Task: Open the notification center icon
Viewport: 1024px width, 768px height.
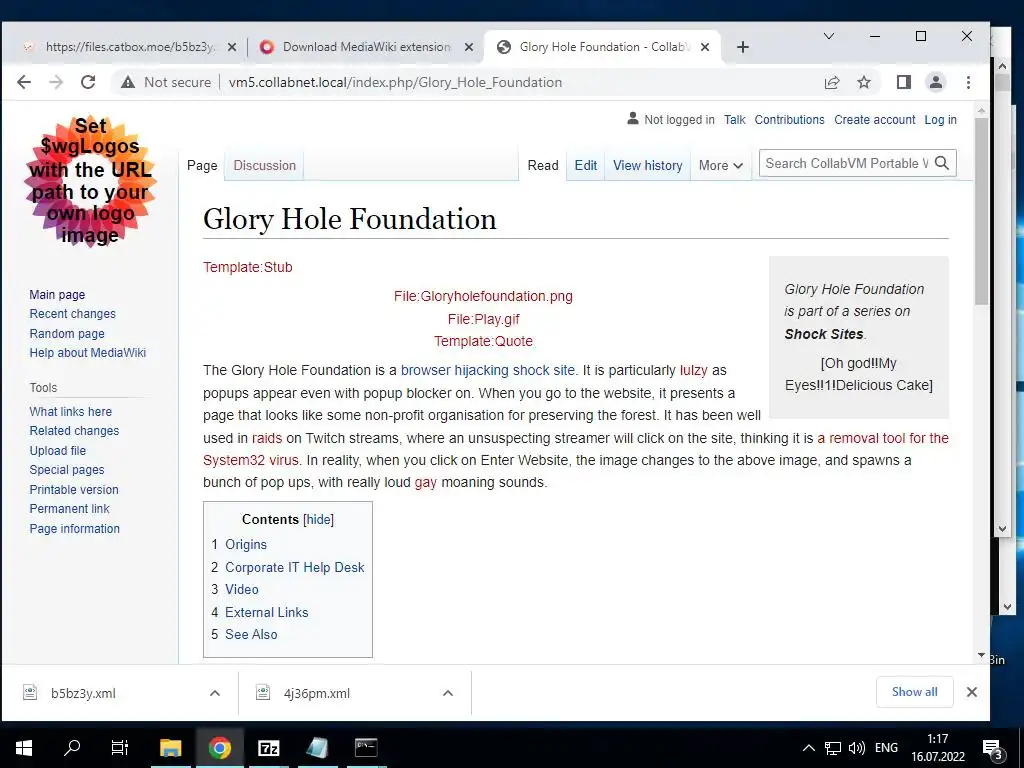Action: click(x=992, y=749)
